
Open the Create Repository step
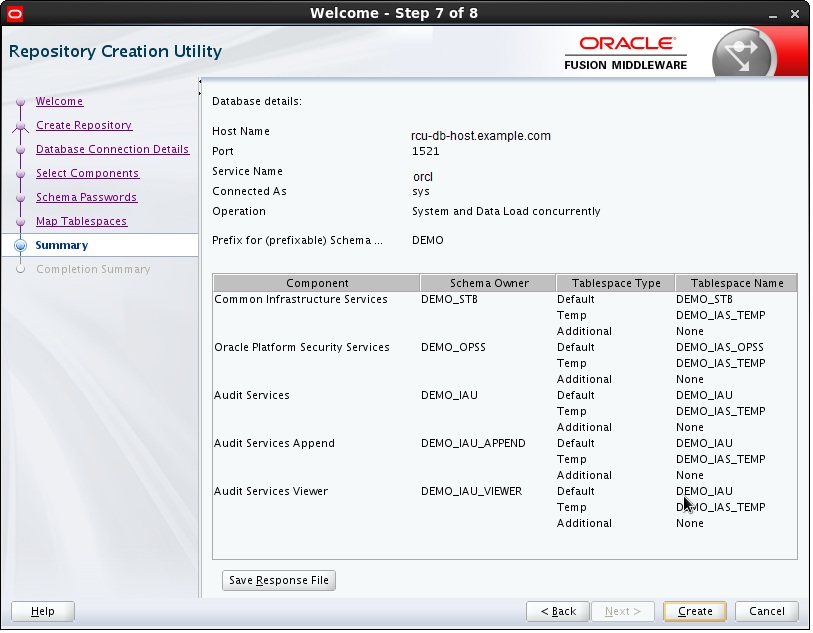tap(84, 125)
